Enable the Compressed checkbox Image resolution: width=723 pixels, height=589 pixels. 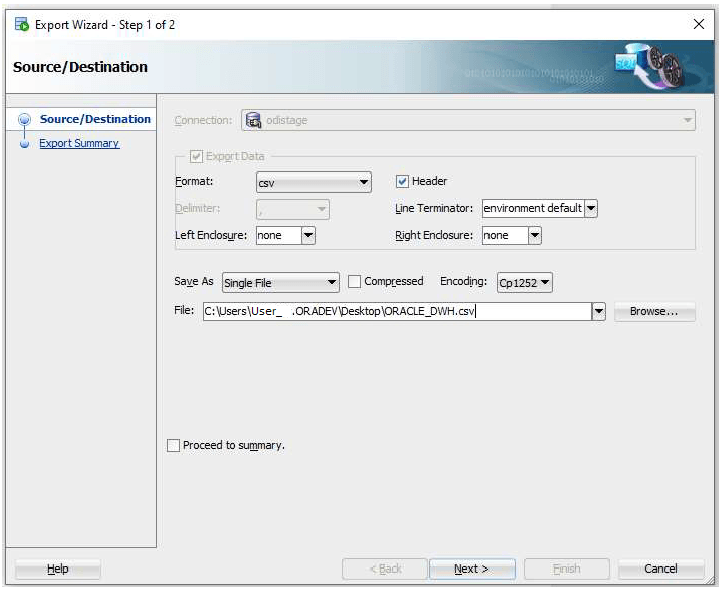pyautogui.click(x=354, y=281)
